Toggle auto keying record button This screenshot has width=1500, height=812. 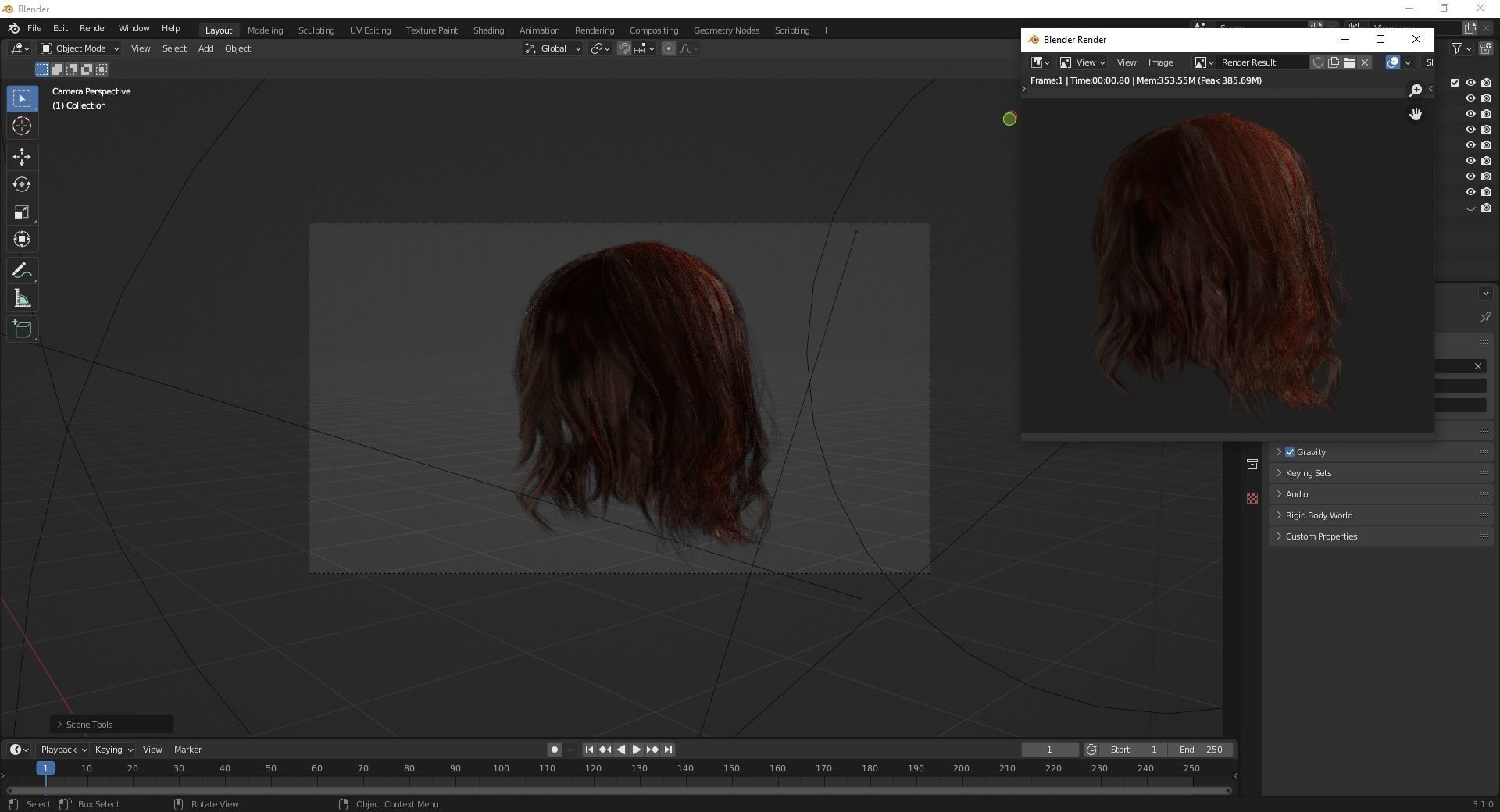click(x=555, y=750)
